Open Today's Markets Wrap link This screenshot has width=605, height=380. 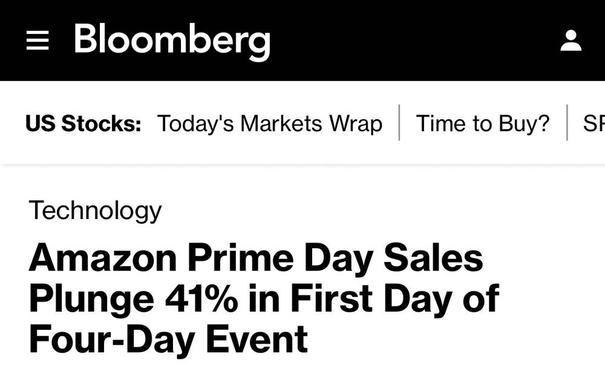click(270, 124)
